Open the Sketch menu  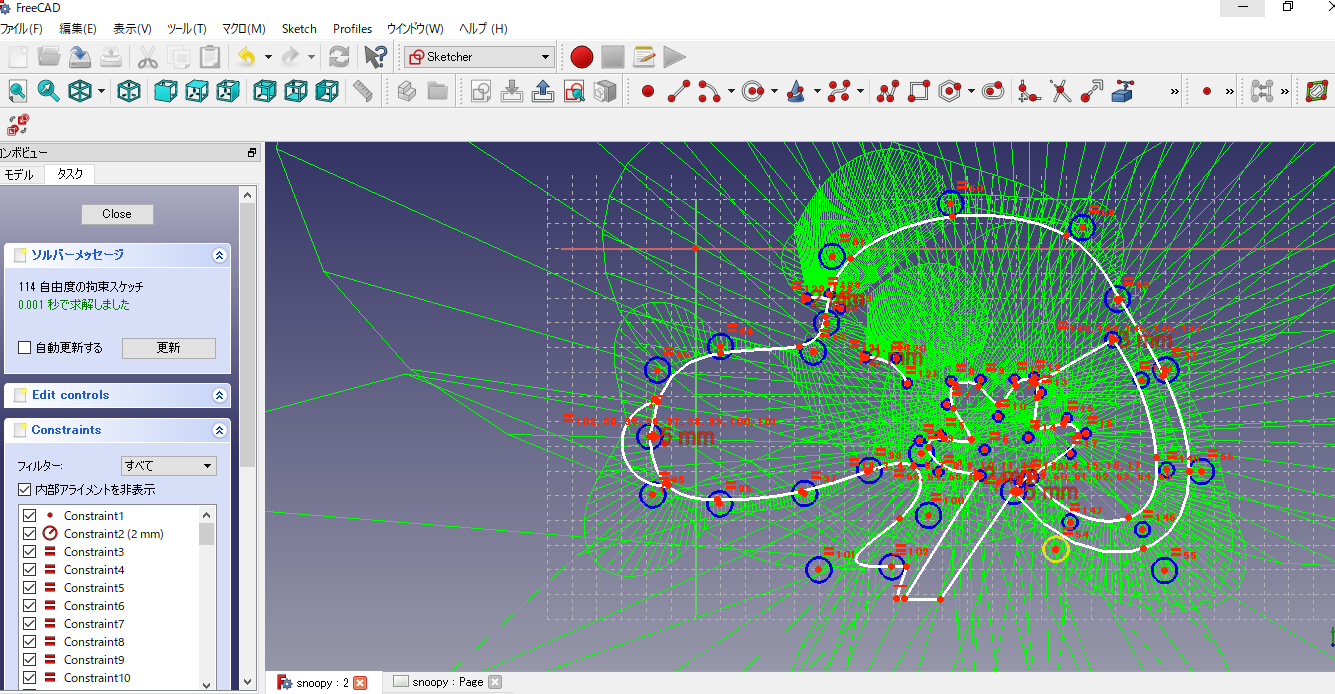(x=299, y=29)
